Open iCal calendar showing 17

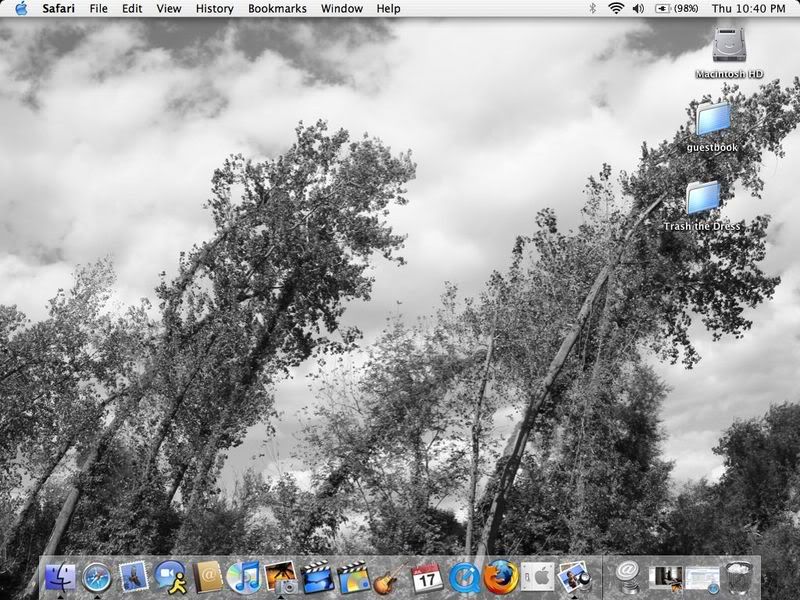point(427,578)
